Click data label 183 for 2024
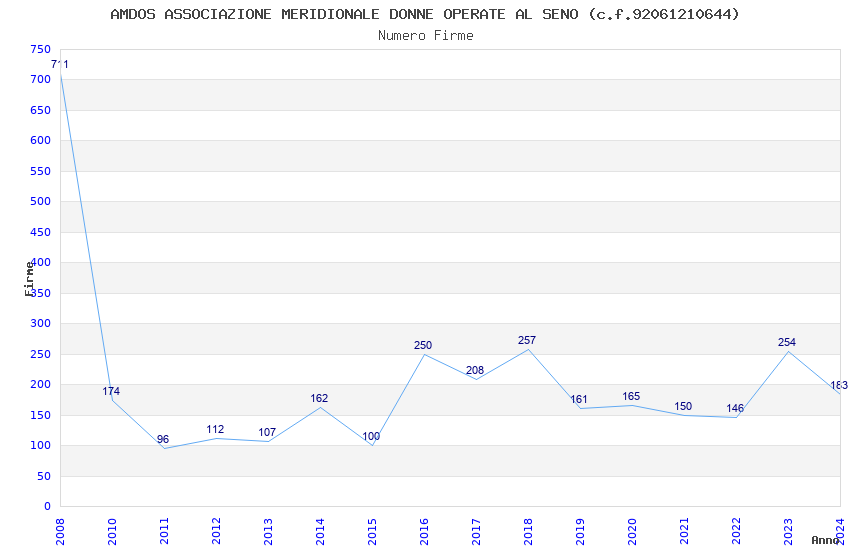Viewport: 850px width, 550px height. [839, 386]
